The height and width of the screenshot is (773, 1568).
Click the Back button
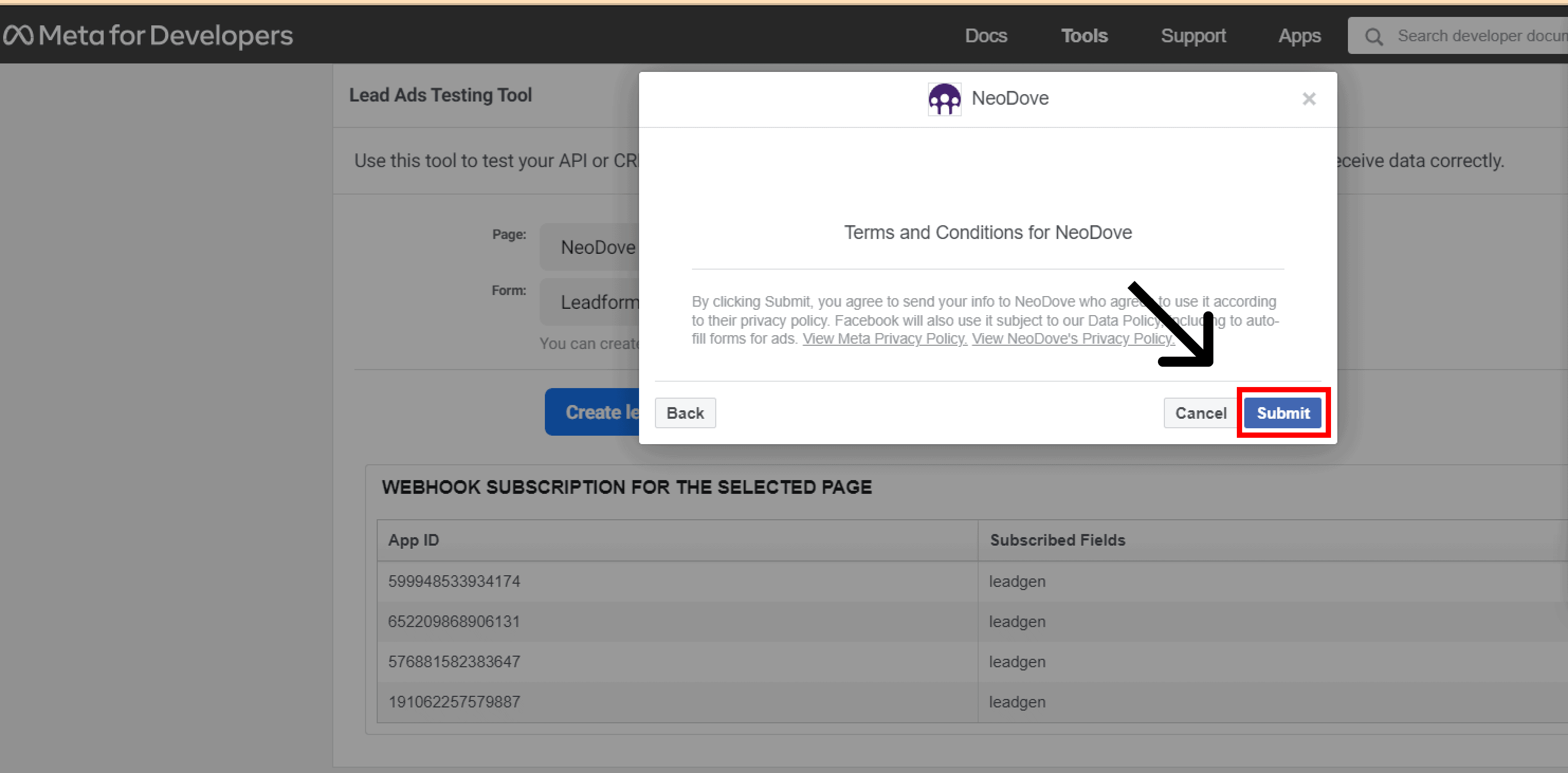coord(685,412)
